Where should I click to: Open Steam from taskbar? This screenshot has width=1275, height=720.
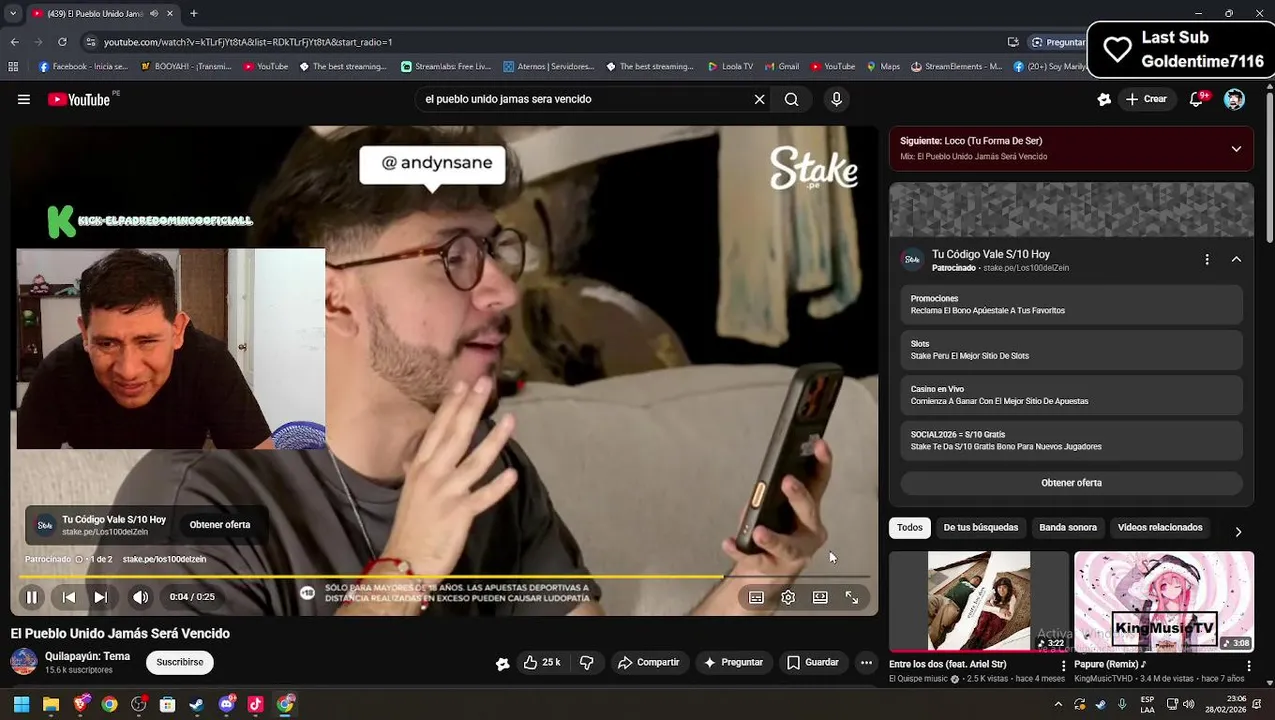(197, 704)
